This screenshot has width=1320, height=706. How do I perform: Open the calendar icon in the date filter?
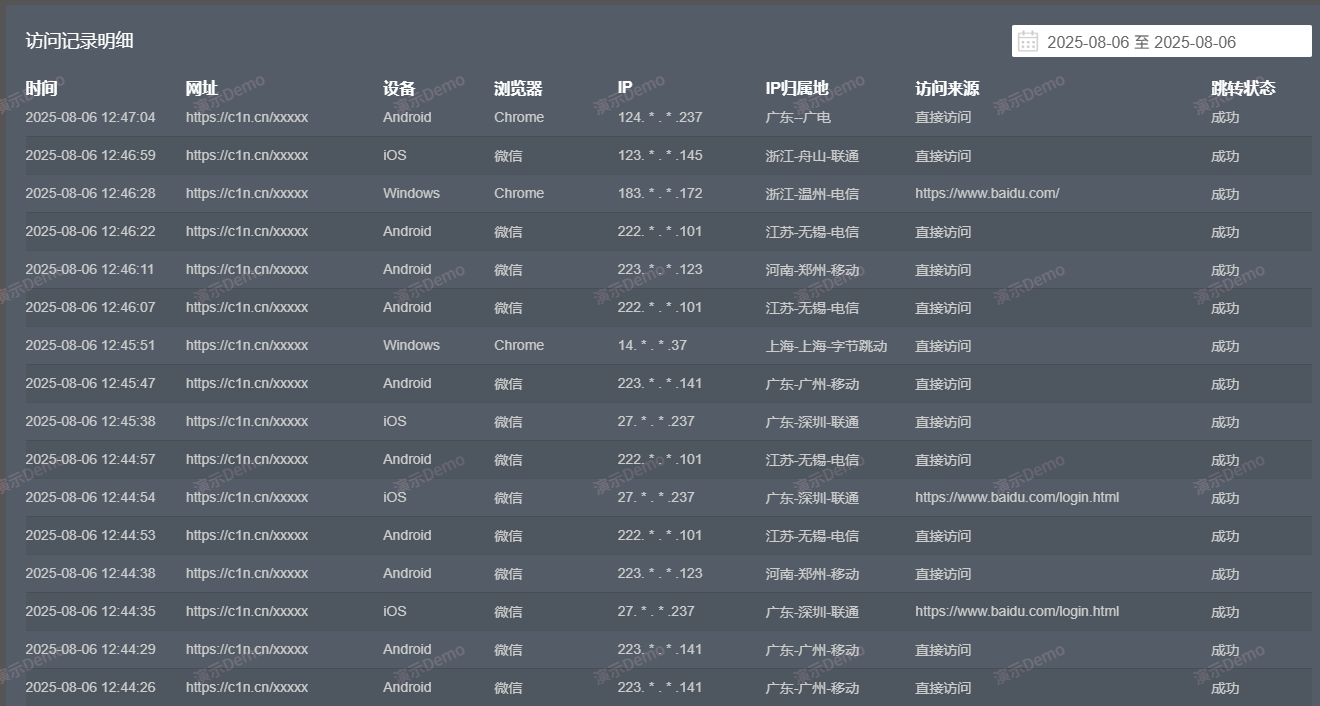(x=1026, y=41)
